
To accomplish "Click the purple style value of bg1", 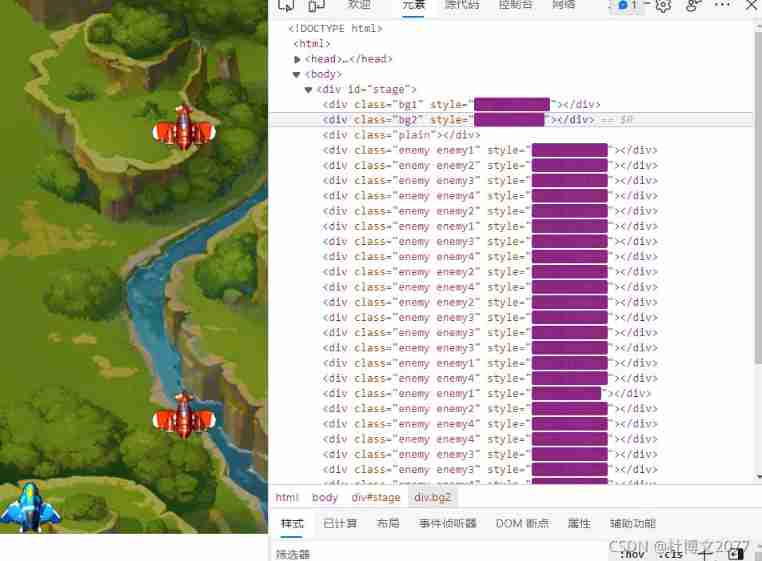I will click(512, 105).
